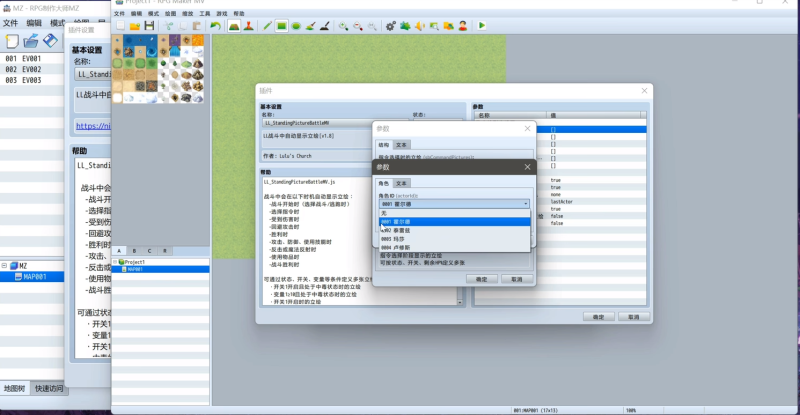Start Playtest with the green play icon

(x=482, y=26)
